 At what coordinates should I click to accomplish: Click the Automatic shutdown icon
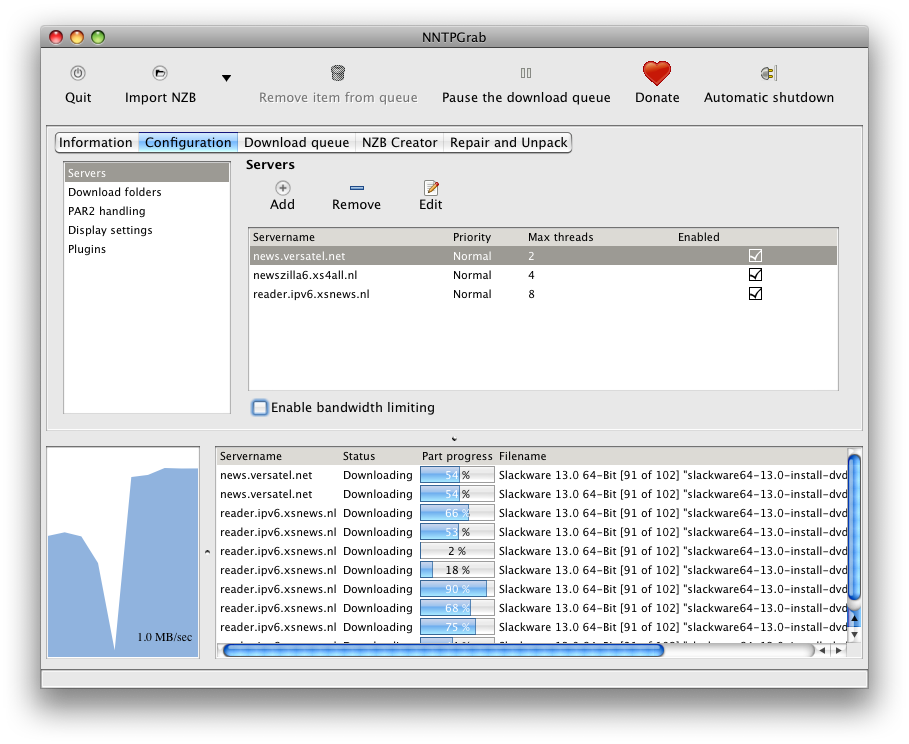(768, 73)
